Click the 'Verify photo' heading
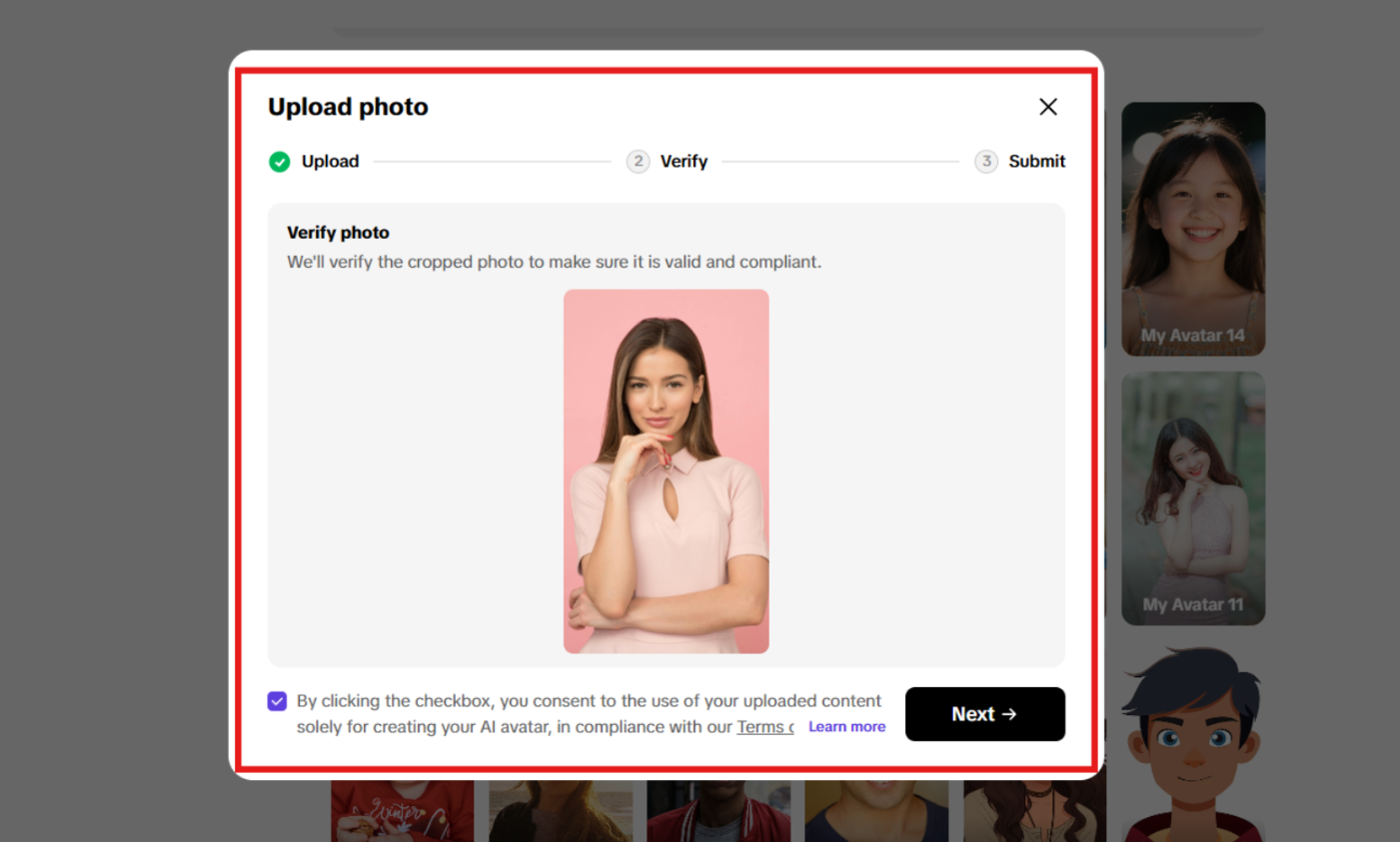 (338, 233)
